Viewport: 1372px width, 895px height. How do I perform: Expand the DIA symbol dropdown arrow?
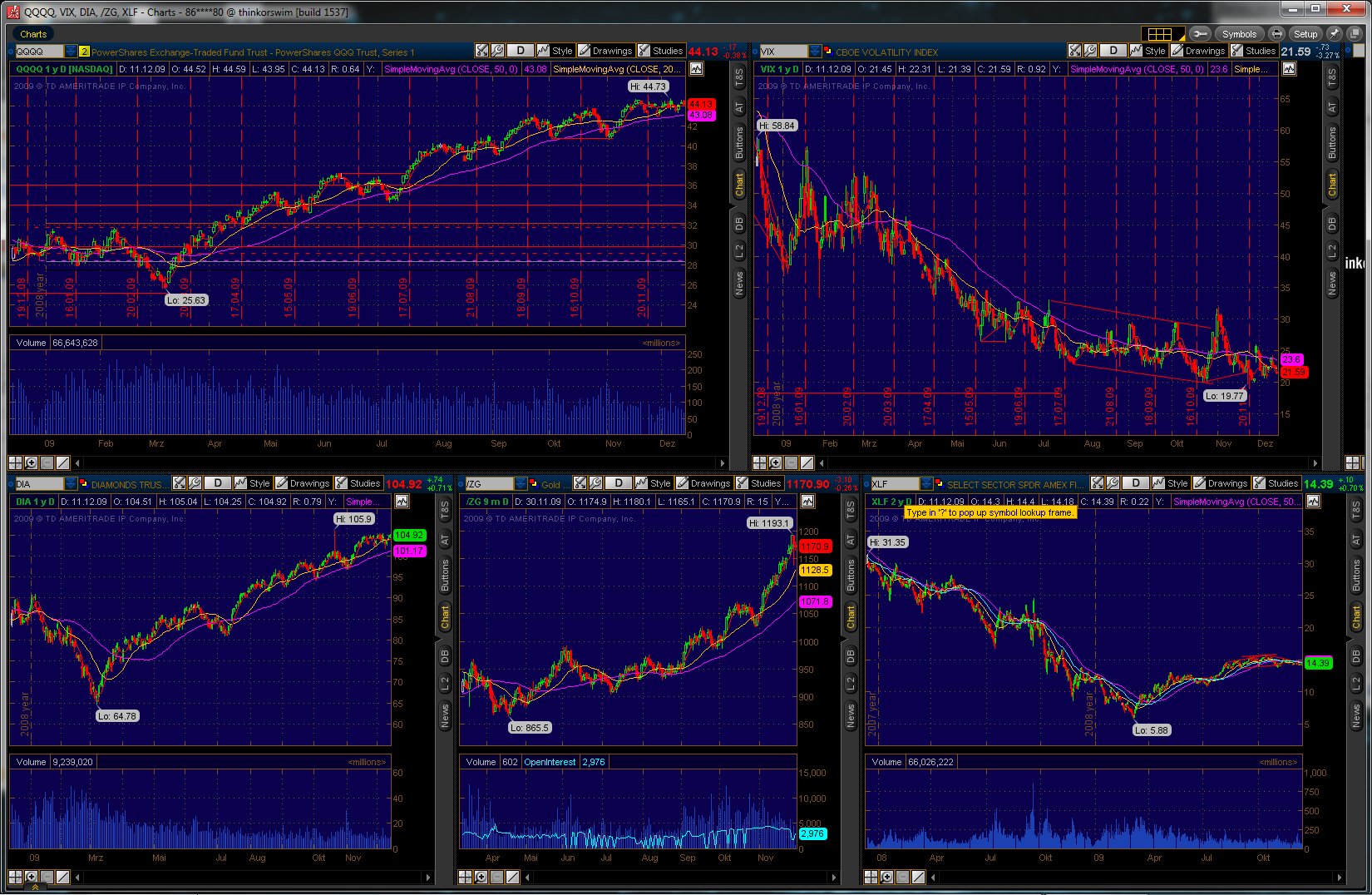point(71,484)
